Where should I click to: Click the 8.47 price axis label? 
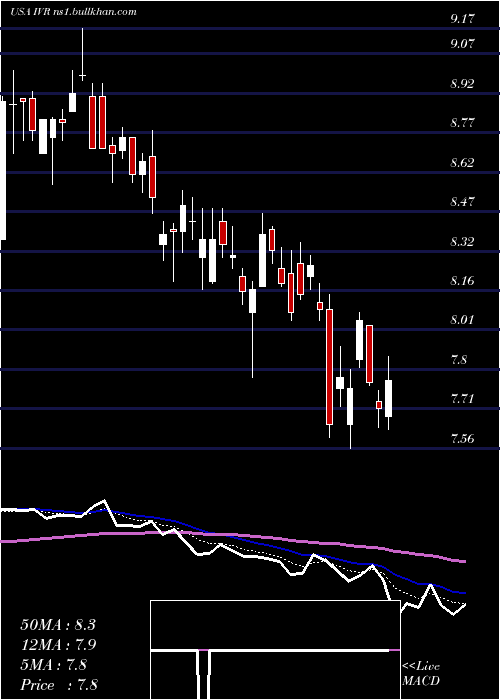(x=462, y=202)
